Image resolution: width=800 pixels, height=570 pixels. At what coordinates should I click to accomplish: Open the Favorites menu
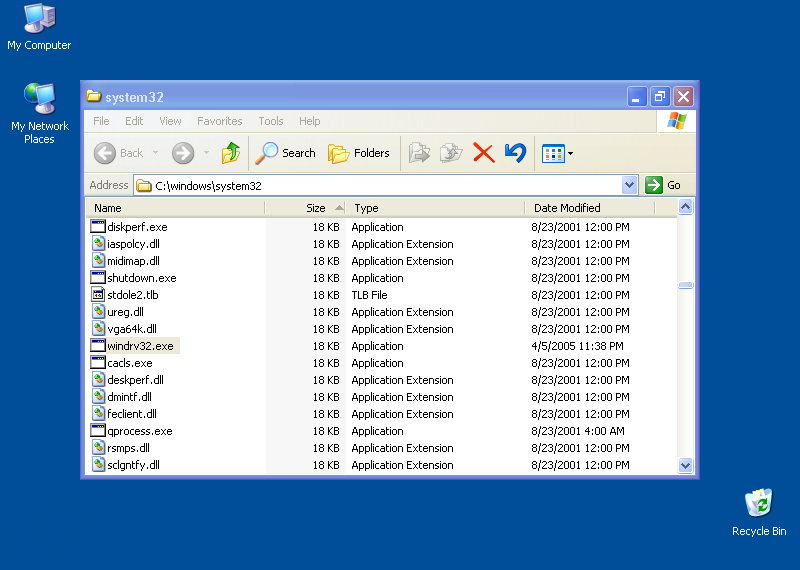click(x=219, y=121)
